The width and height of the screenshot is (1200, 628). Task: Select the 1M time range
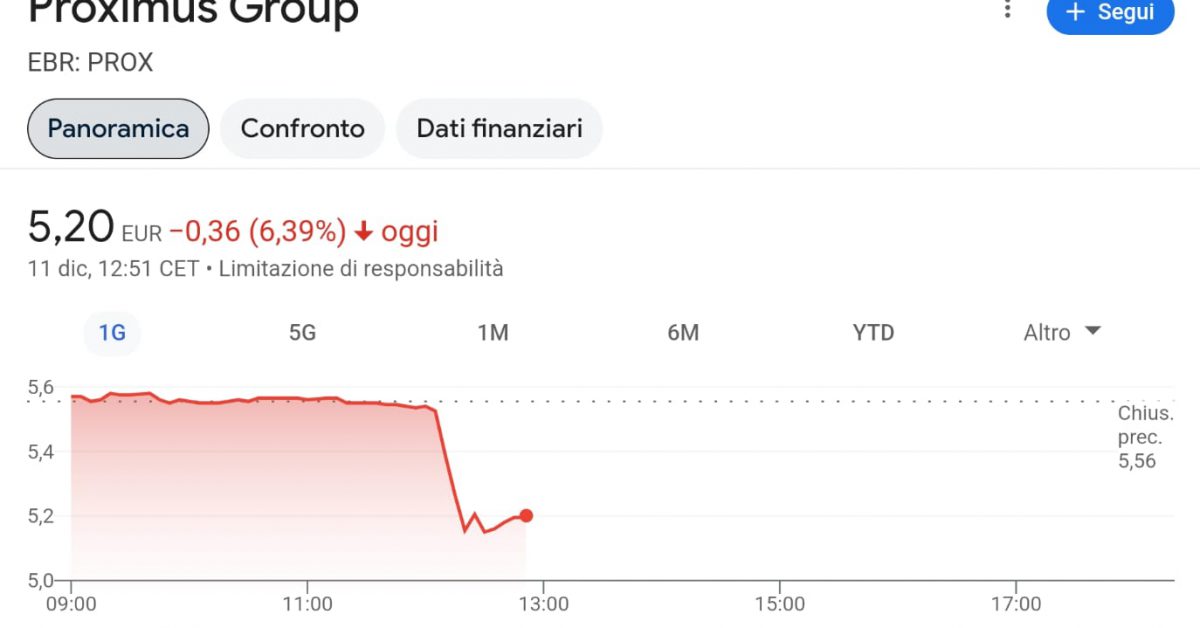coord(493,333)
